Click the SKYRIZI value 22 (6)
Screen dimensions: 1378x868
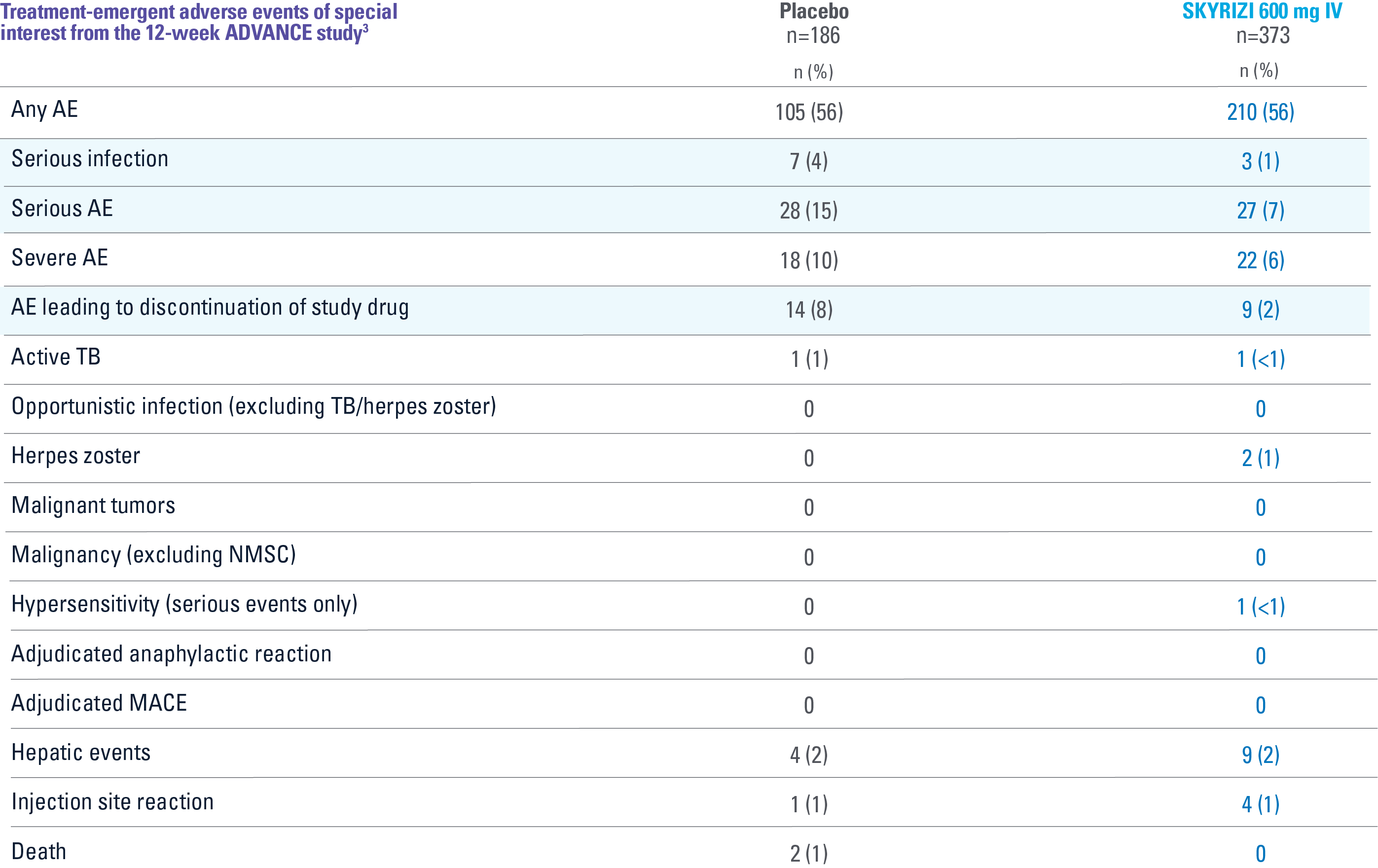coord(1261,260)
